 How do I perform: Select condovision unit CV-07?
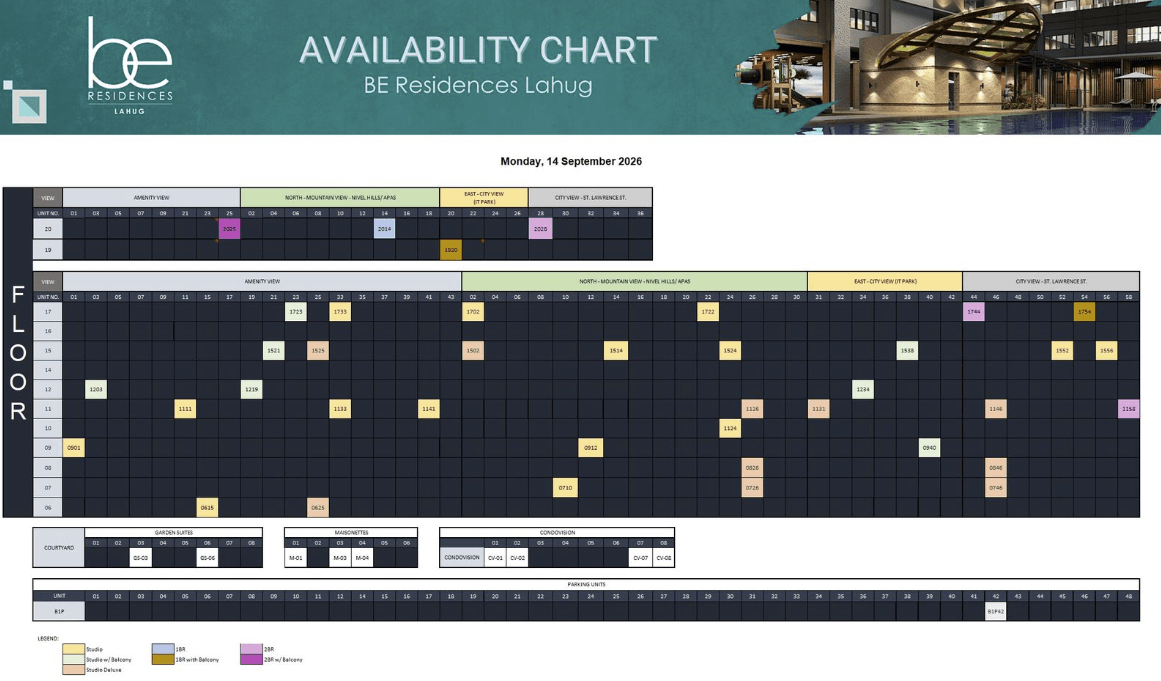640,557
